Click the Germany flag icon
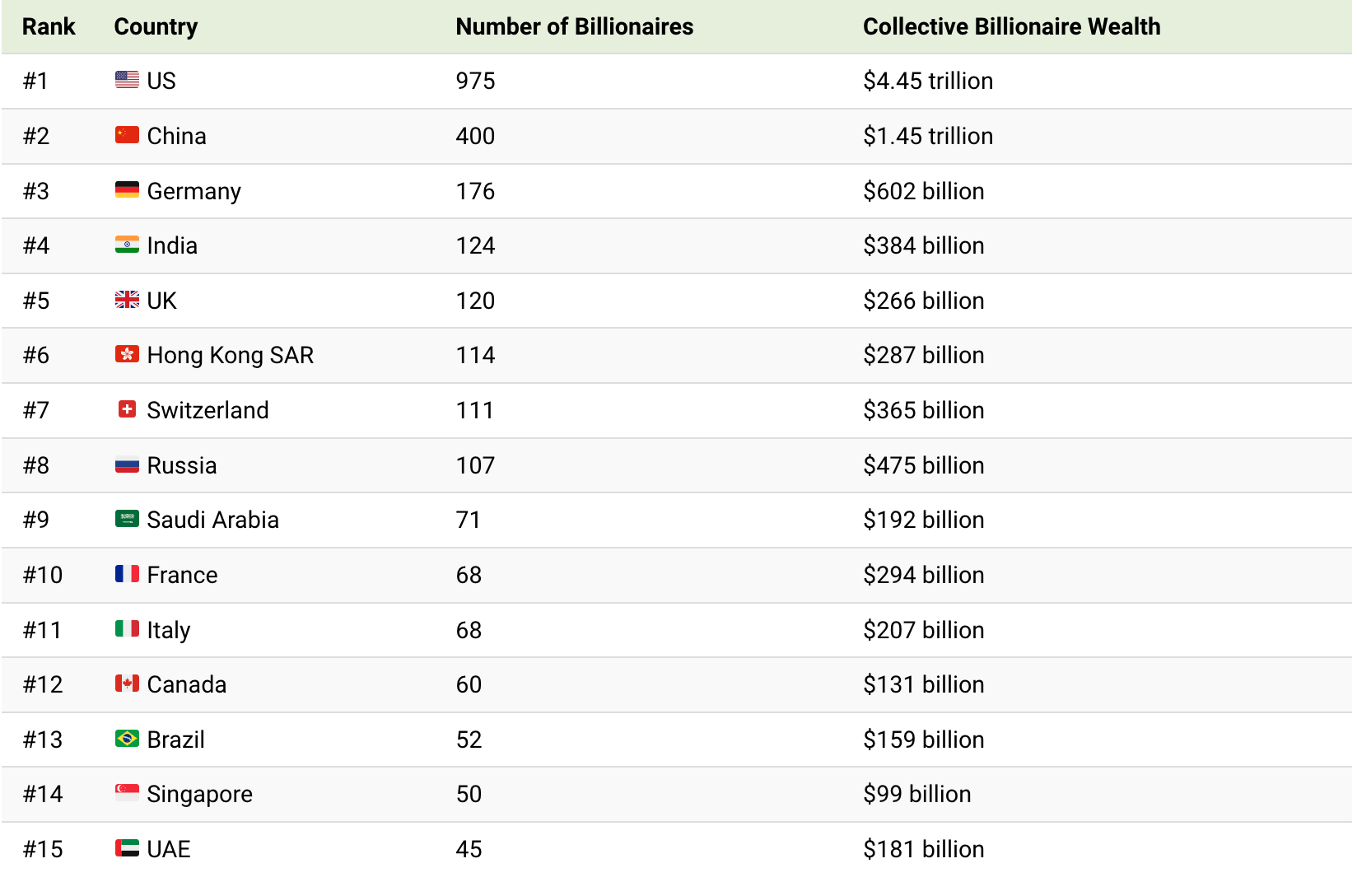 [x=127, y=190]
